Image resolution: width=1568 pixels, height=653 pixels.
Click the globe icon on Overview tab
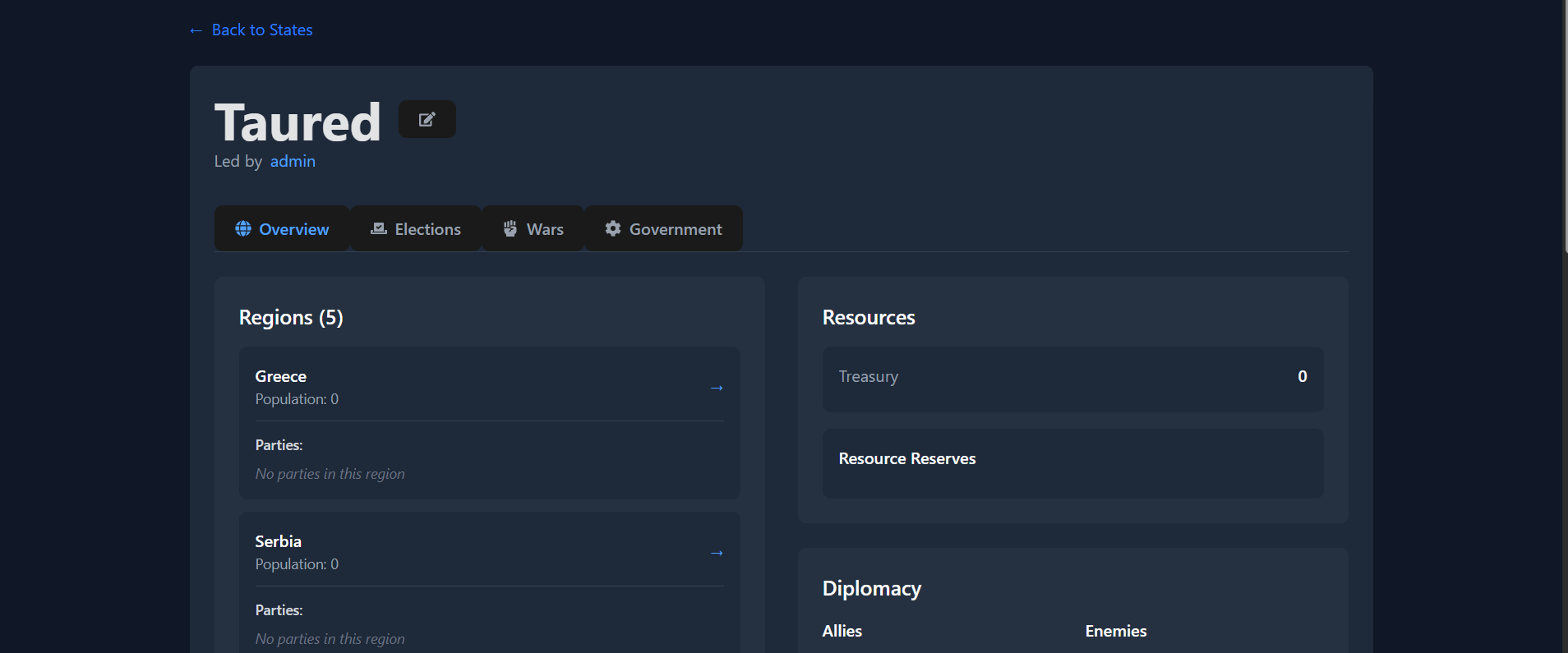(x=243, y=228)
